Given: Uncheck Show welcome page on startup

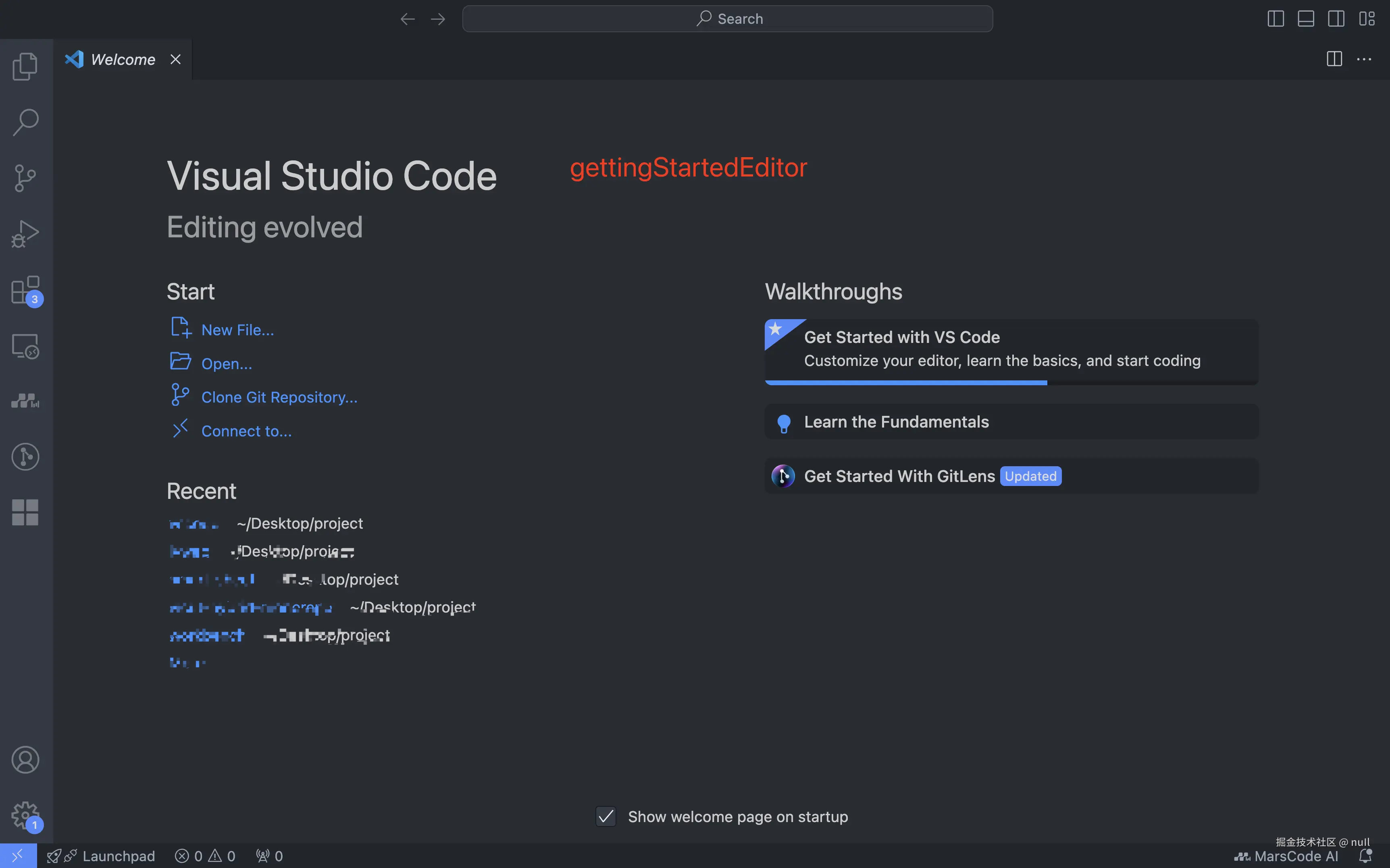Looking at the screenshot, I should point(606,816).
